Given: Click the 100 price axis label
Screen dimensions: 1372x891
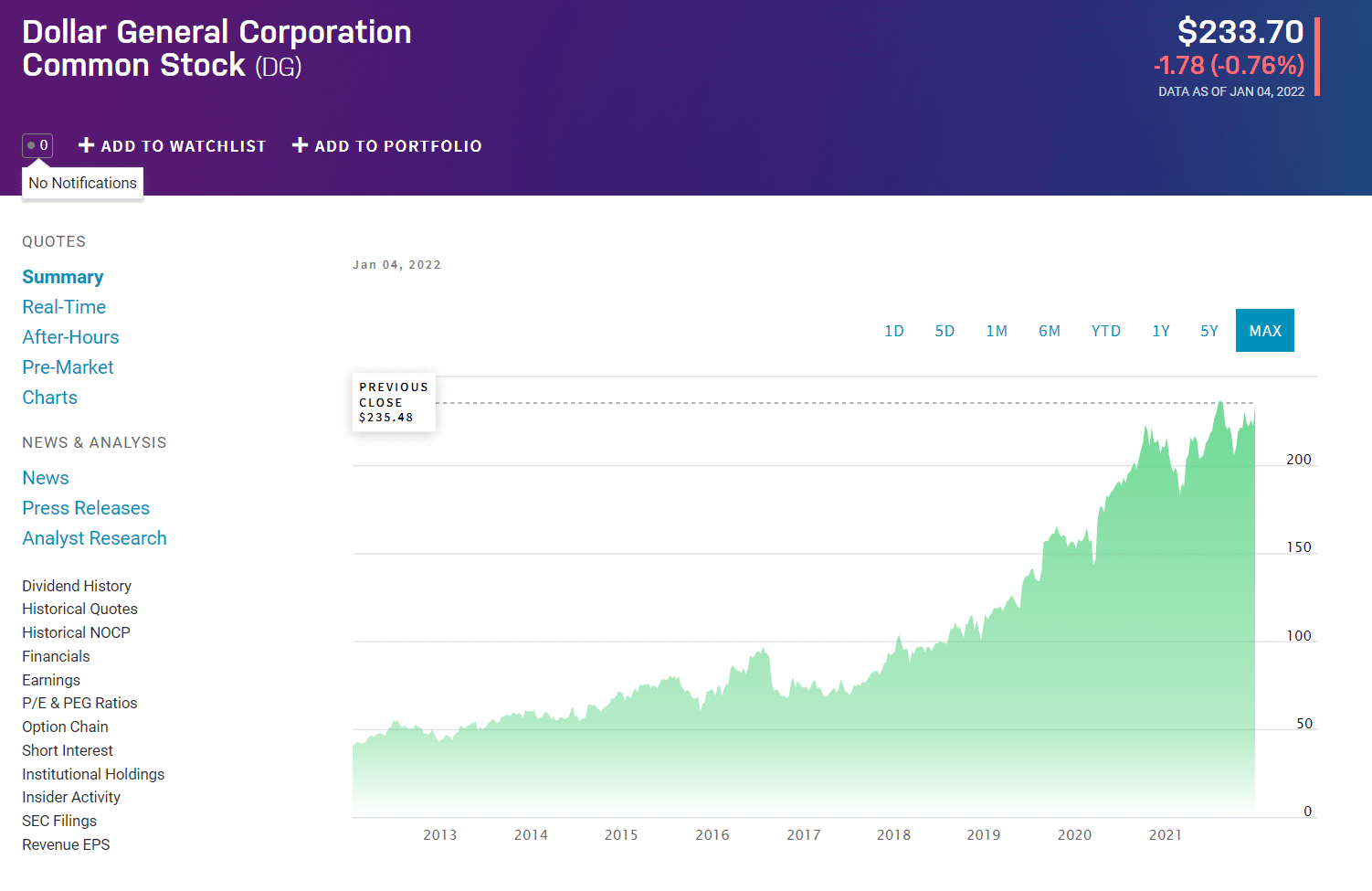Looking at the screenshot, I should click(x=1299, y=636).
